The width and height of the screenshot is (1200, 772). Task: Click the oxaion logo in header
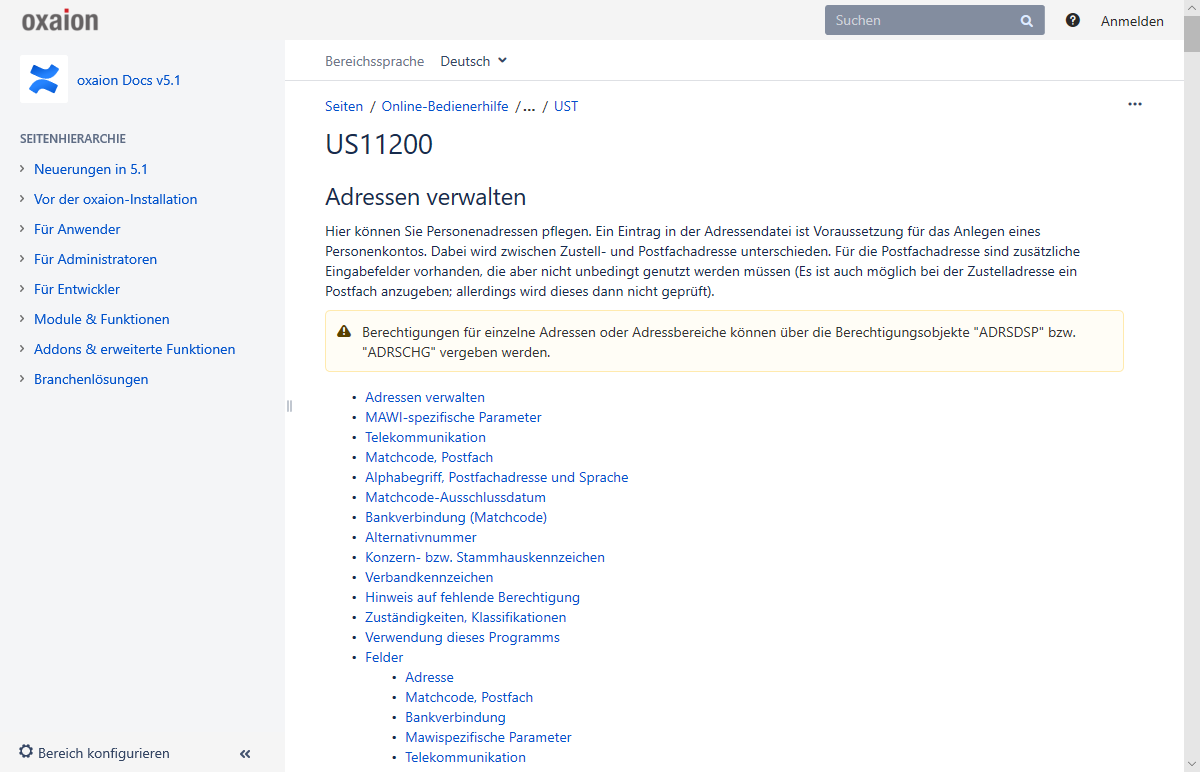60,20
